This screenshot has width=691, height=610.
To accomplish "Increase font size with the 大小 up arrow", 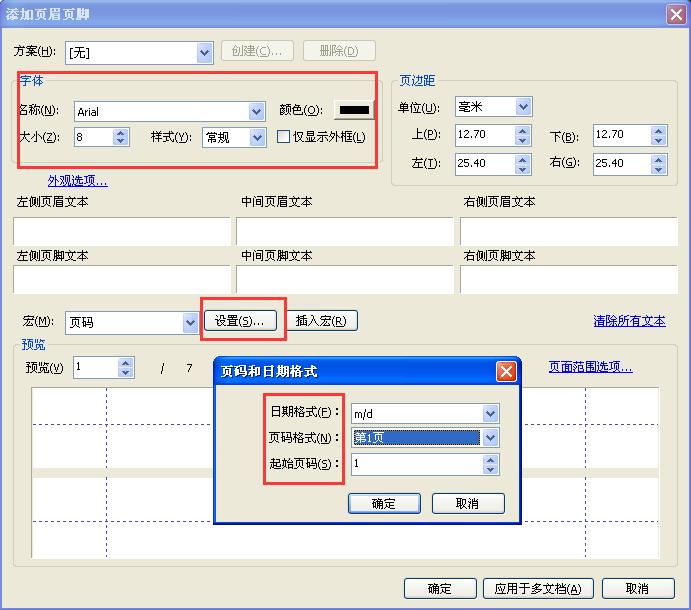I will (120, 133).
